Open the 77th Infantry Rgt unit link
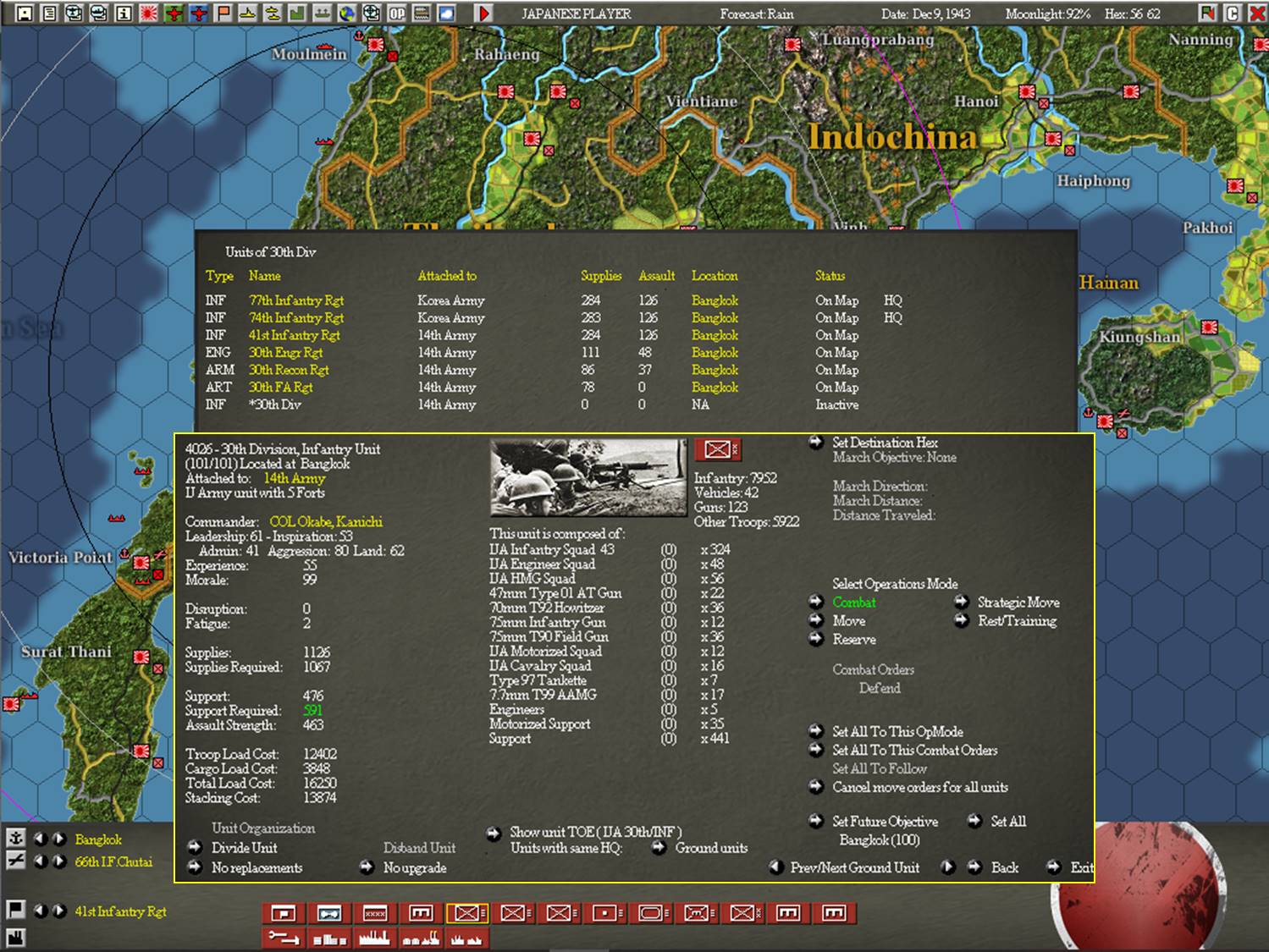Viewport: 1269px width, 952px height. click(x=296, y=300)
